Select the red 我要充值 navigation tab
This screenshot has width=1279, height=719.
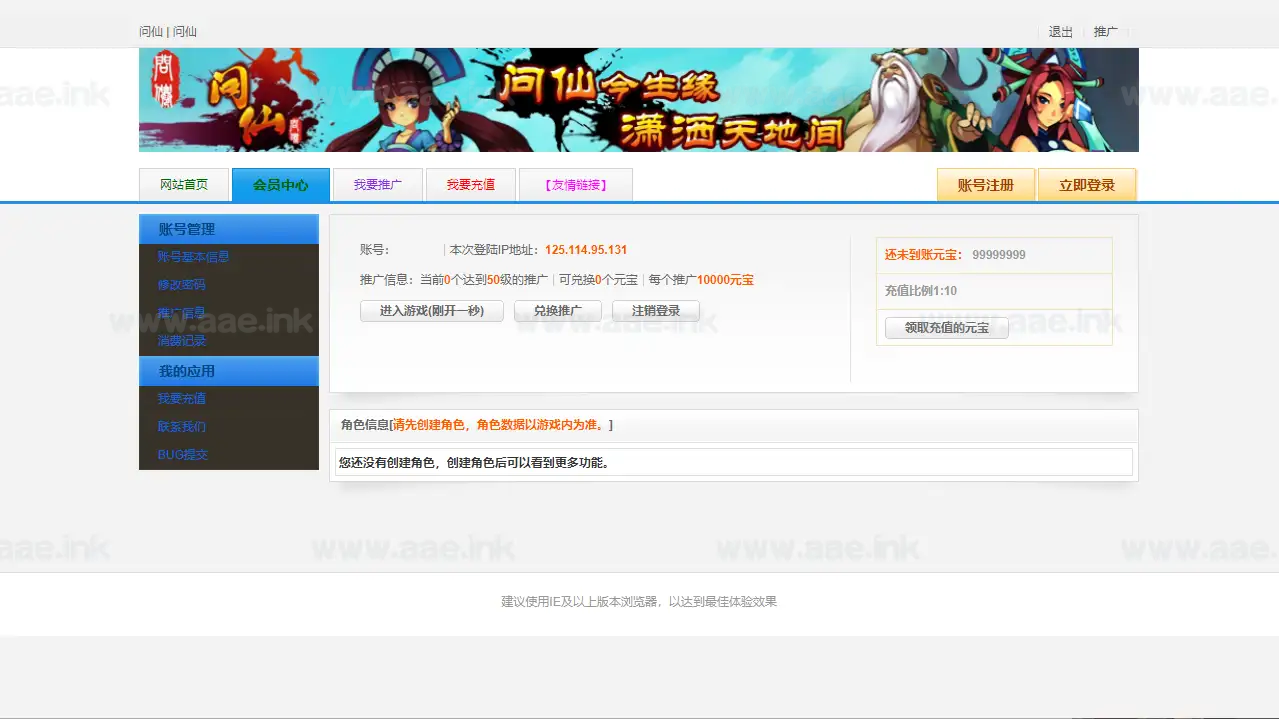[x=471, y=185]
